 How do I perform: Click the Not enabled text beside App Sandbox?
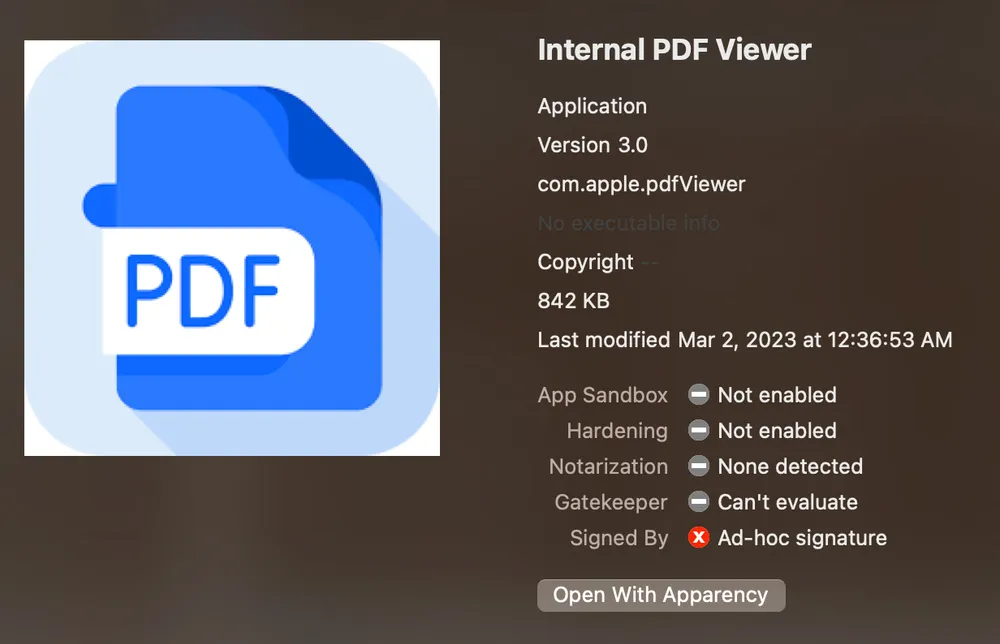(776, 395)
